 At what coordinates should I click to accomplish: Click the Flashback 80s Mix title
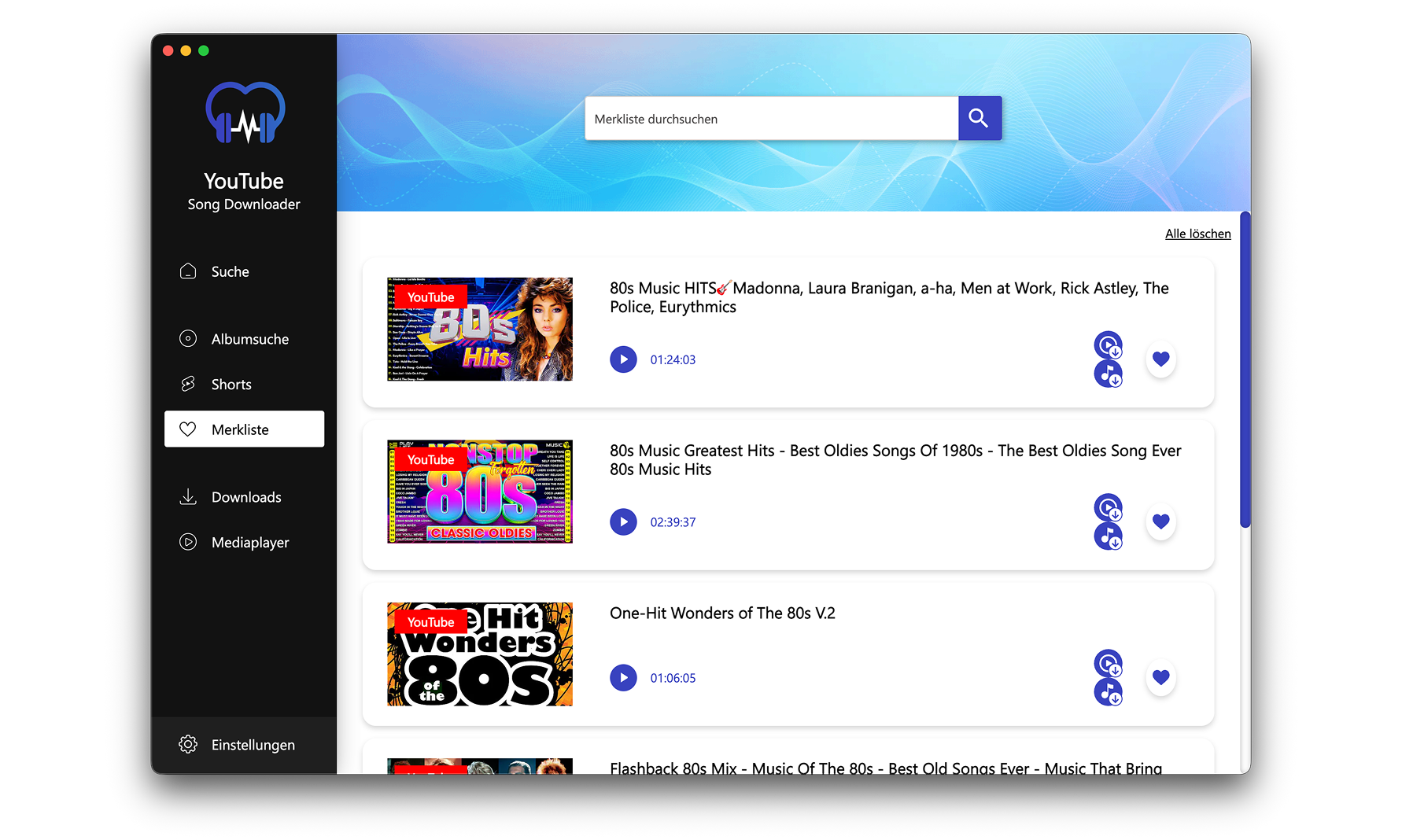click(886, 767)
